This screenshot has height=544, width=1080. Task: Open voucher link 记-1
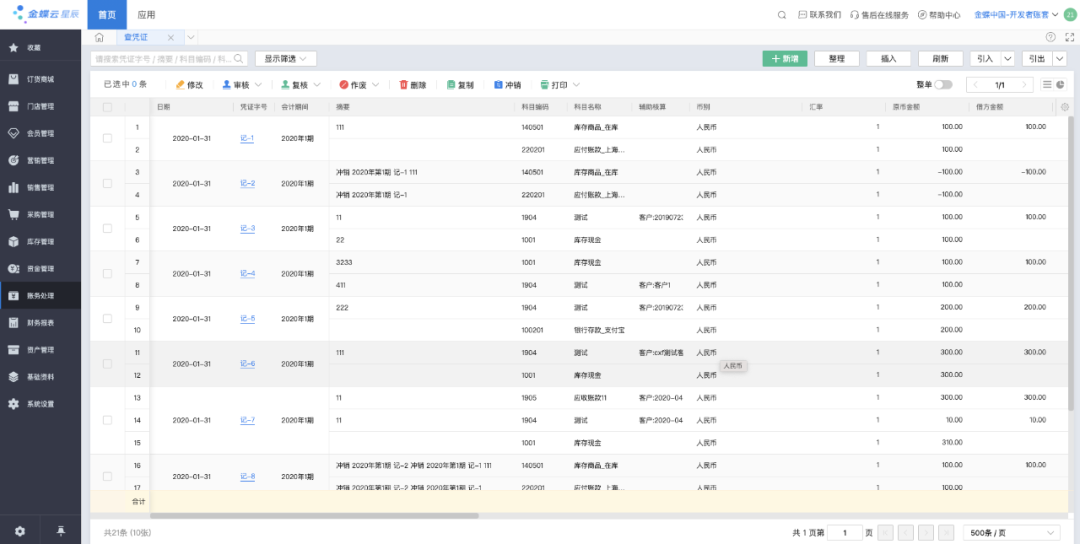247,138
